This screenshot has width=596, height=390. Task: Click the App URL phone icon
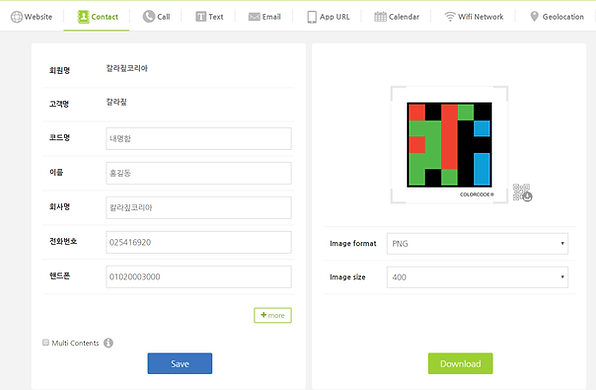pos(312,17)
